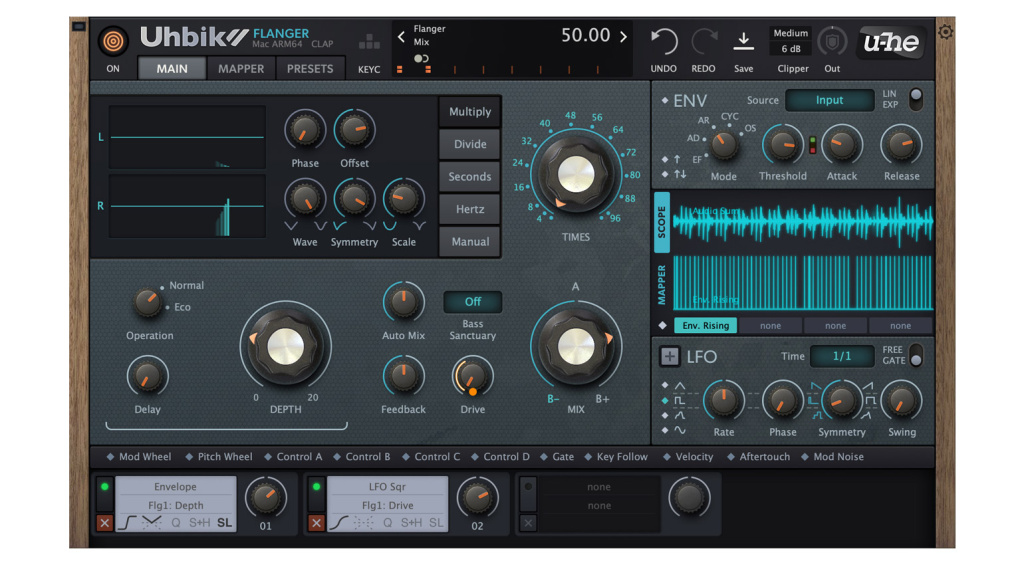Click the KEYC keyboard control icon
Screen dimensions: 1024x565
[x=369, y=43]
